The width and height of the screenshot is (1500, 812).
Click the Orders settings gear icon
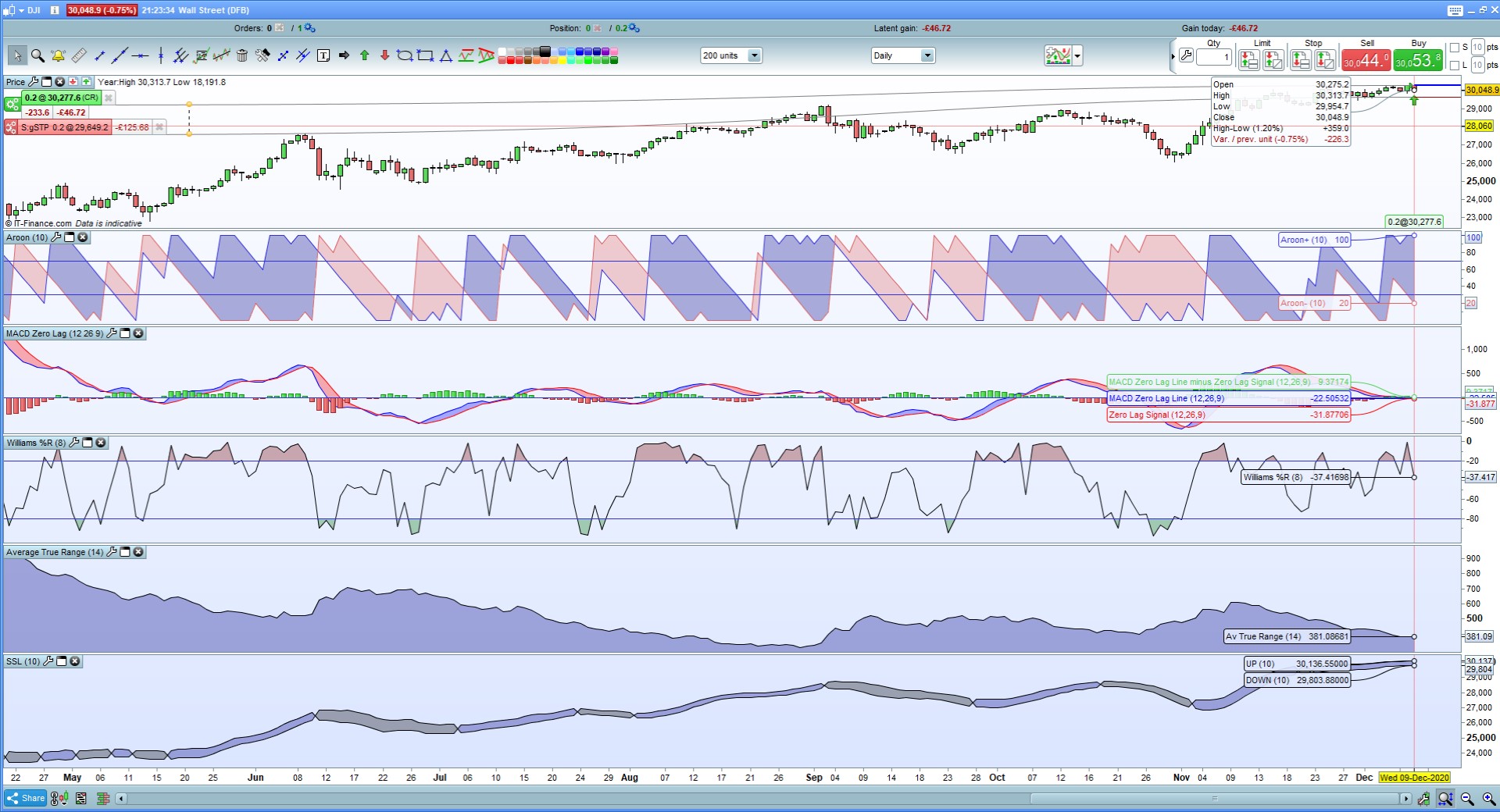310,28
